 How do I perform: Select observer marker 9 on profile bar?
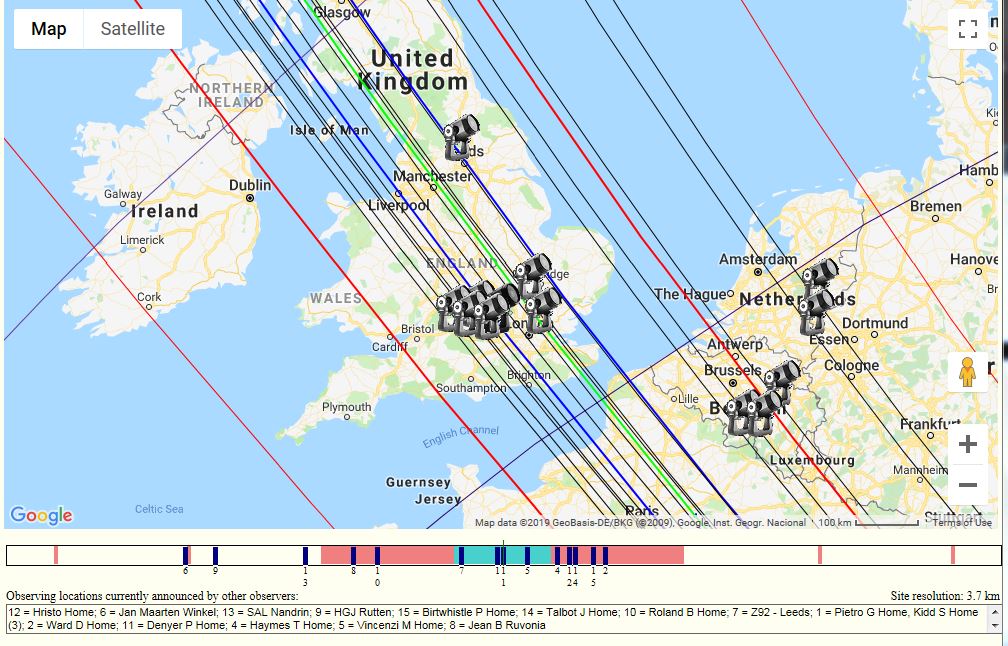215,555
